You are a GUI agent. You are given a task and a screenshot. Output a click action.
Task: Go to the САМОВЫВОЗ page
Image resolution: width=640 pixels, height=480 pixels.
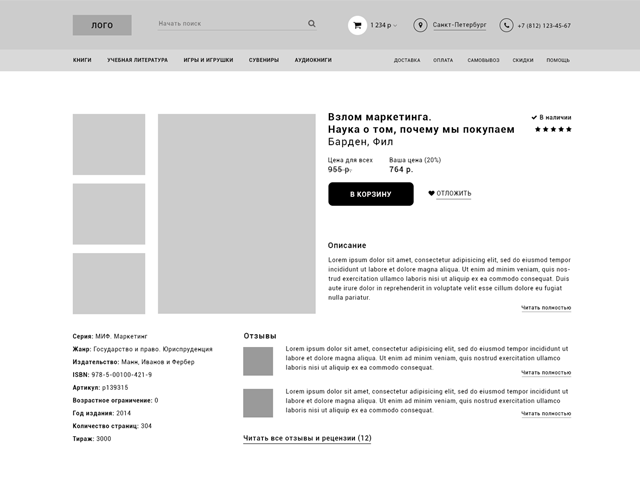(x=483, y=60)
